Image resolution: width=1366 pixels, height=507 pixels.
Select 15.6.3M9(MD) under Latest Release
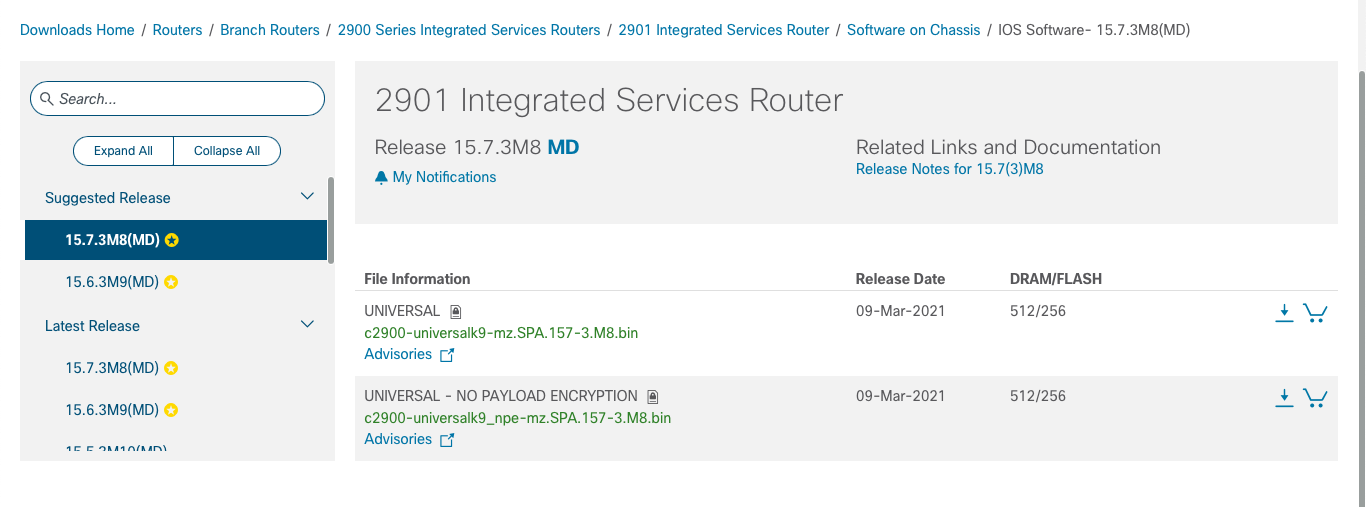coord(112,410)
